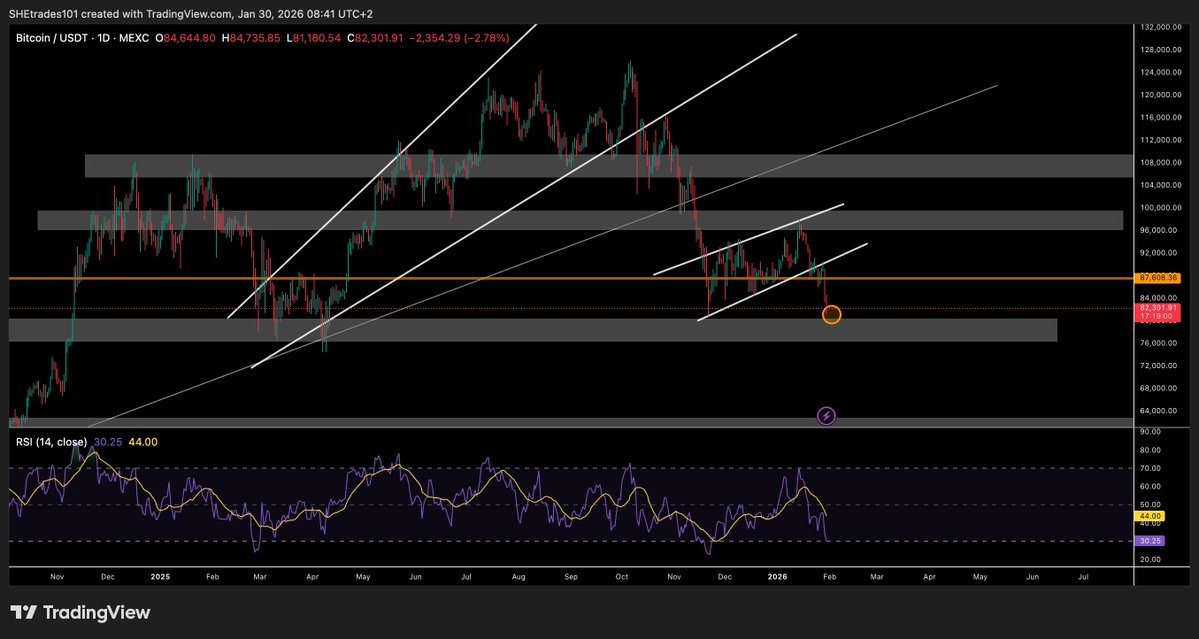
Task: Click the Sep label on time axis
Action: tap(570, 577)
